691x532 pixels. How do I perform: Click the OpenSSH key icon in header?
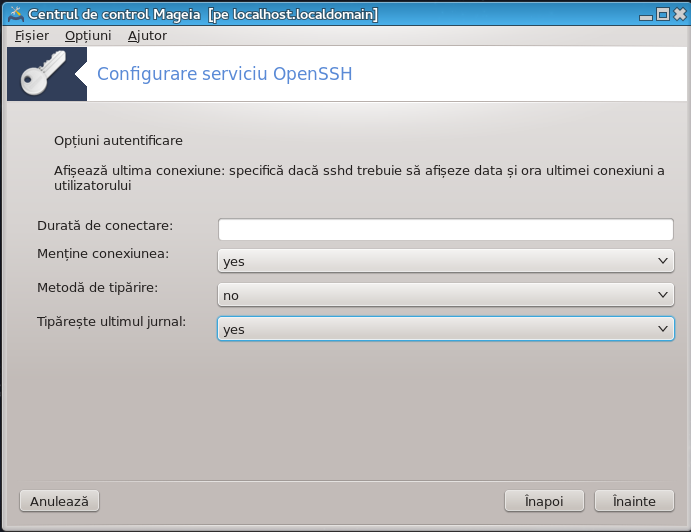pyautogui.click(x=43, y=73)
